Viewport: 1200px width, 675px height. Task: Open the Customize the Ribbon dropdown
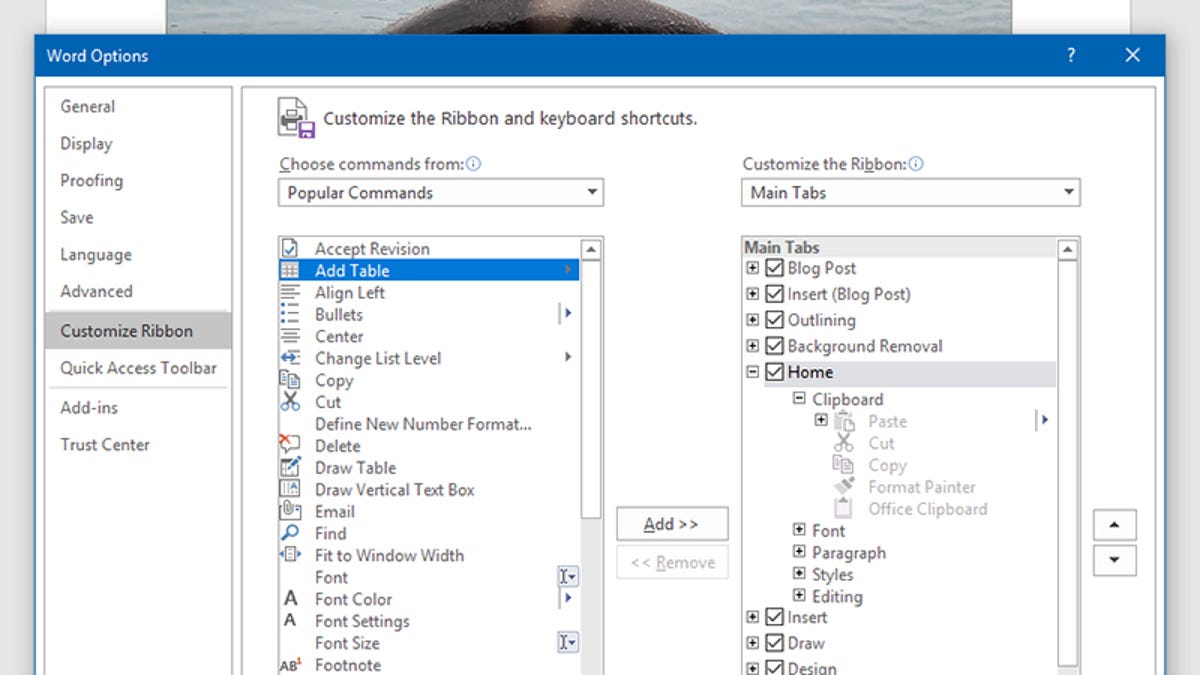(911, 192)
